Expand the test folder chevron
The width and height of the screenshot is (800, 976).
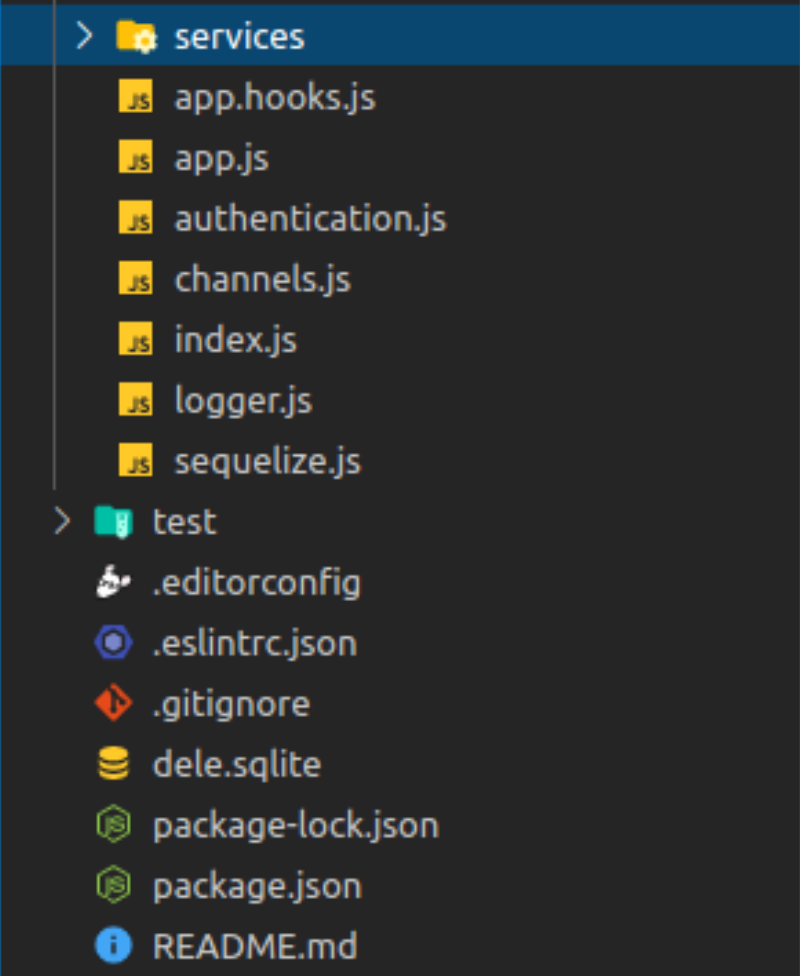pyautogui.click(x=62, y=521)
